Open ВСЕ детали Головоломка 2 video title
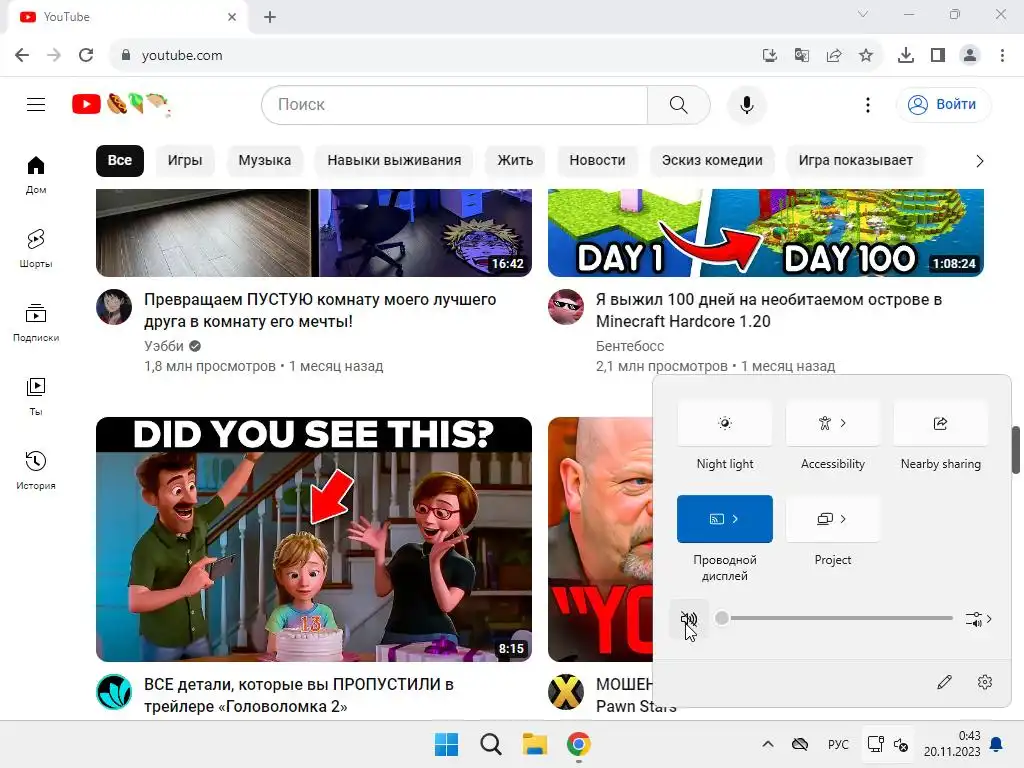Image resolution: width=1024 pixels, height=768 pixels. 299,696
